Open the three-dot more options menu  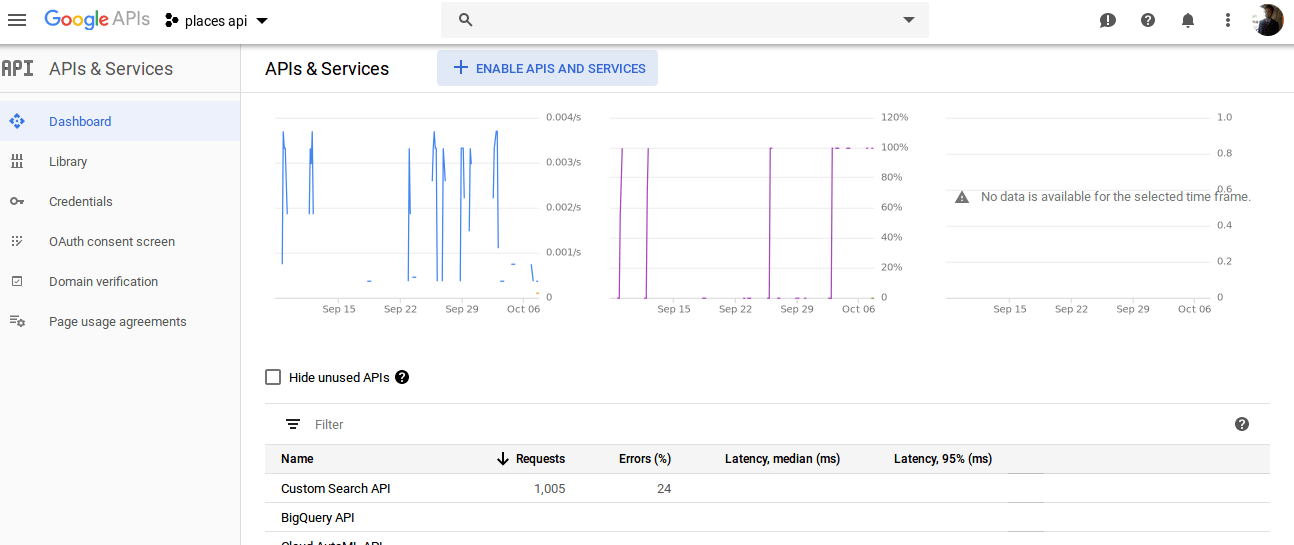(x=1228, y=20)
